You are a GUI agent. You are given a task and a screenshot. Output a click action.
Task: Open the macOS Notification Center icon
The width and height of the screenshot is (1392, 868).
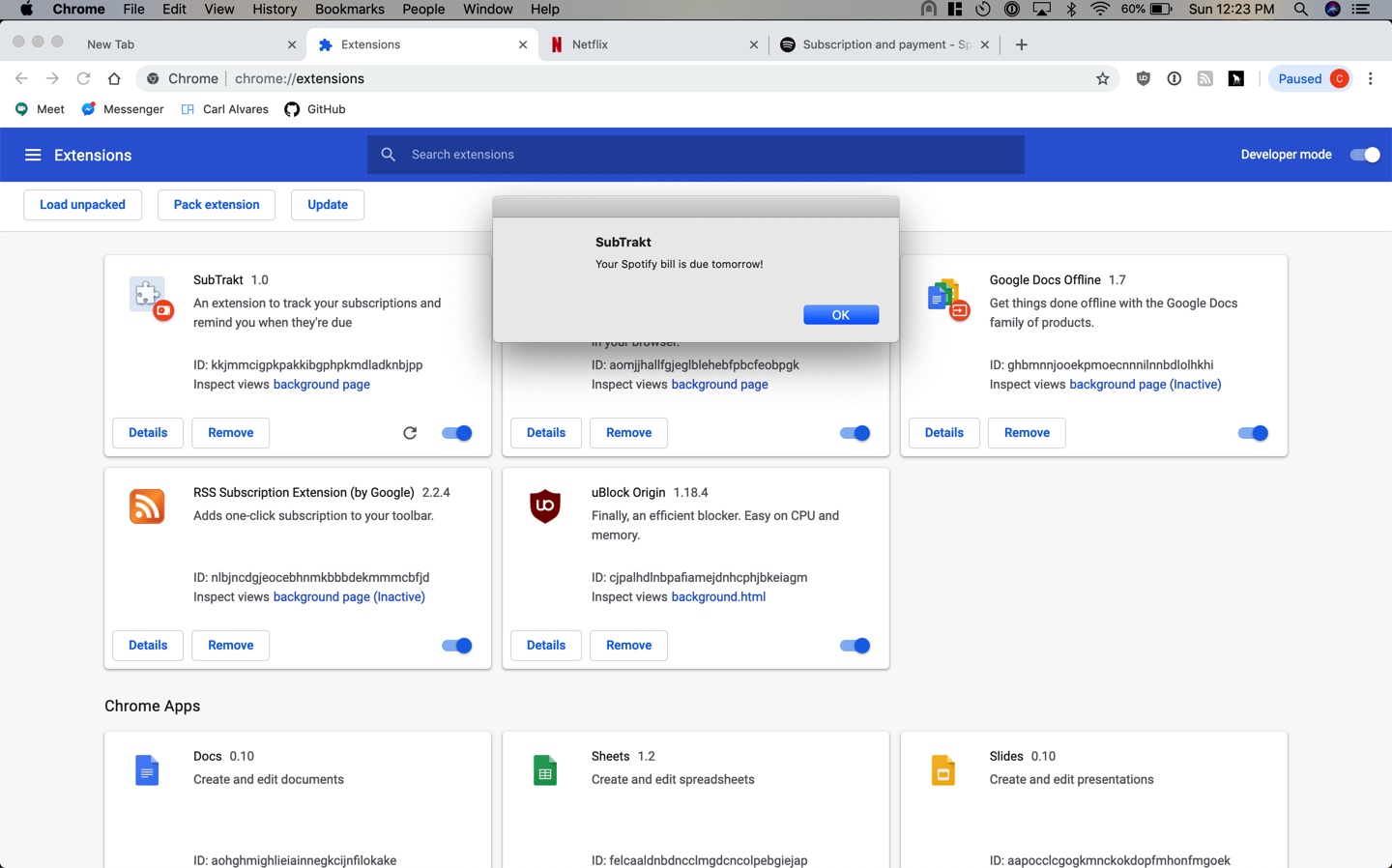tap(1361, 9)
